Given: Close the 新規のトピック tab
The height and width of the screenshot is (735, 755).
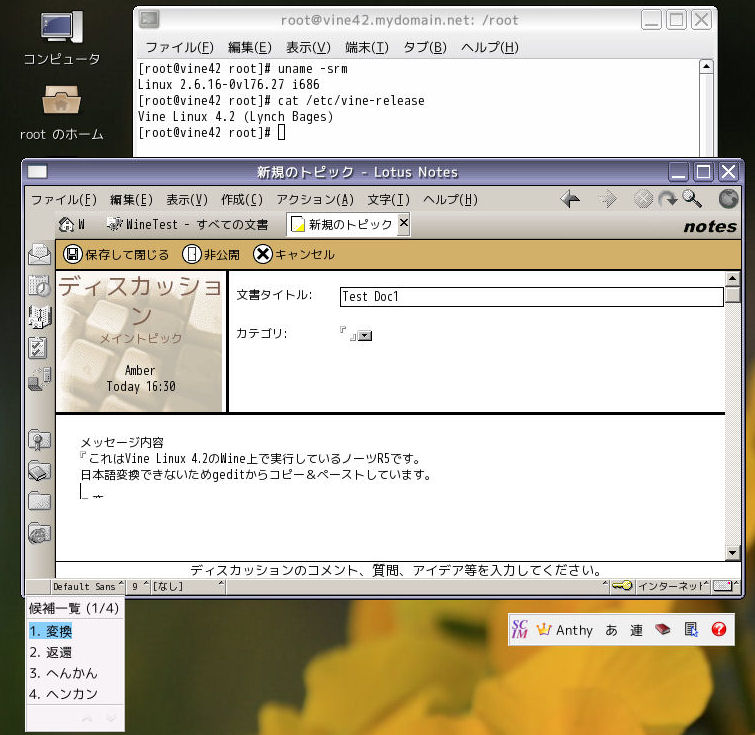Looking at the screenshot, I should (x=404, y=223).
